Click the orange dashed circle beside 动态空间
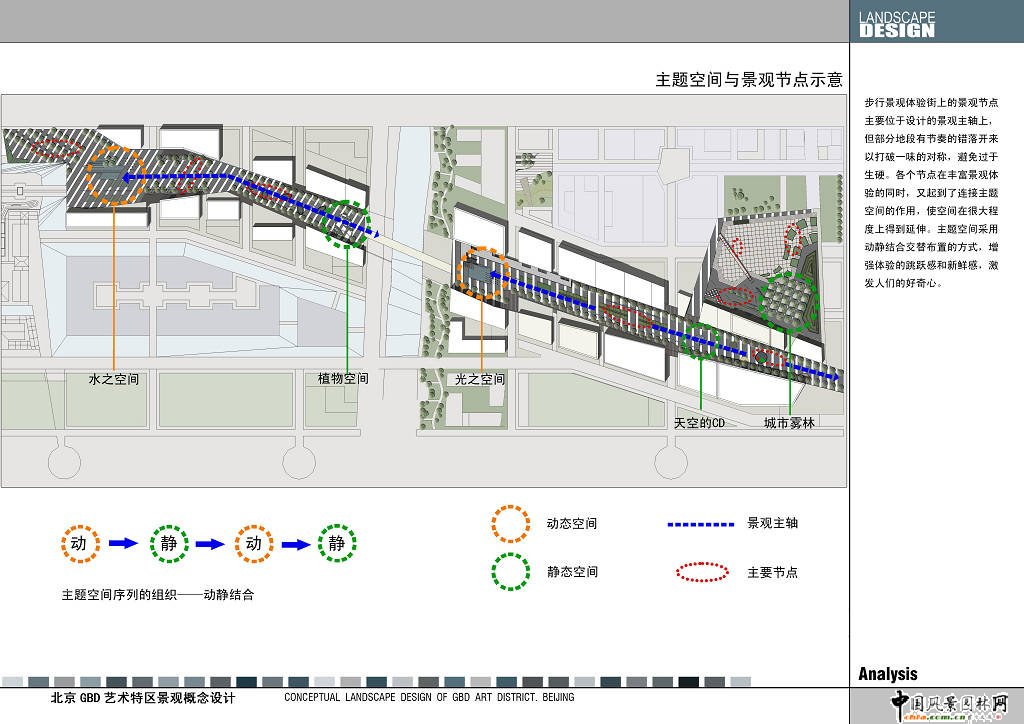1024x724 pixels. 510,523
